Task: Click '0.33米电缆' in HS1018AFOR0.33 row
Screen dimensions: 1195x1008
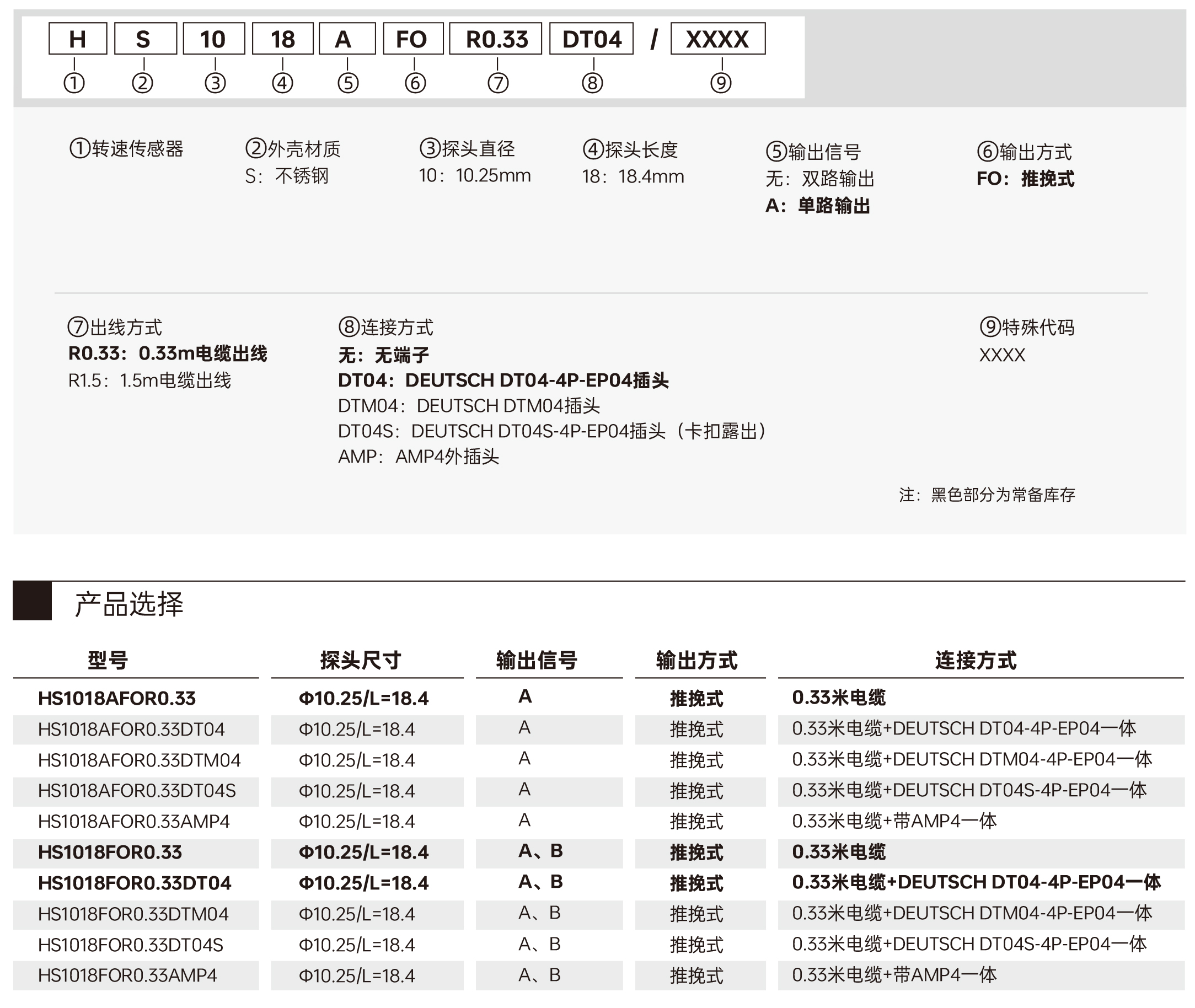Action: coord(839,698)
